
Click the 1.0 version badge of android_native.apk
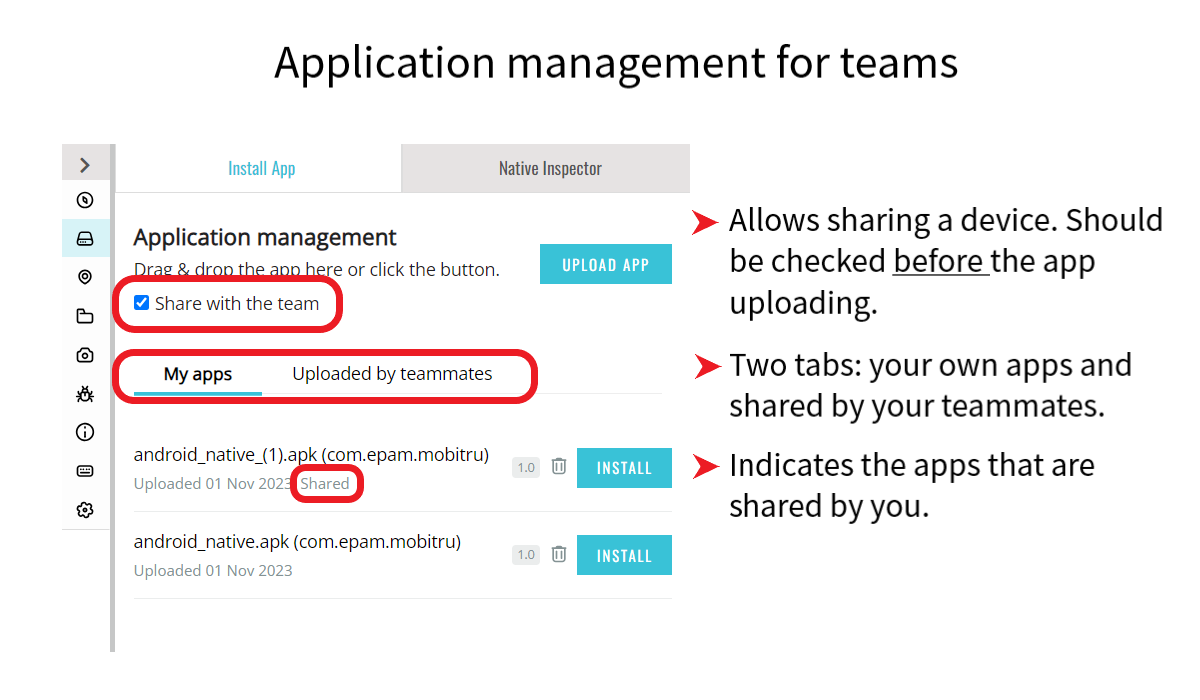click(x=526, y=554)
